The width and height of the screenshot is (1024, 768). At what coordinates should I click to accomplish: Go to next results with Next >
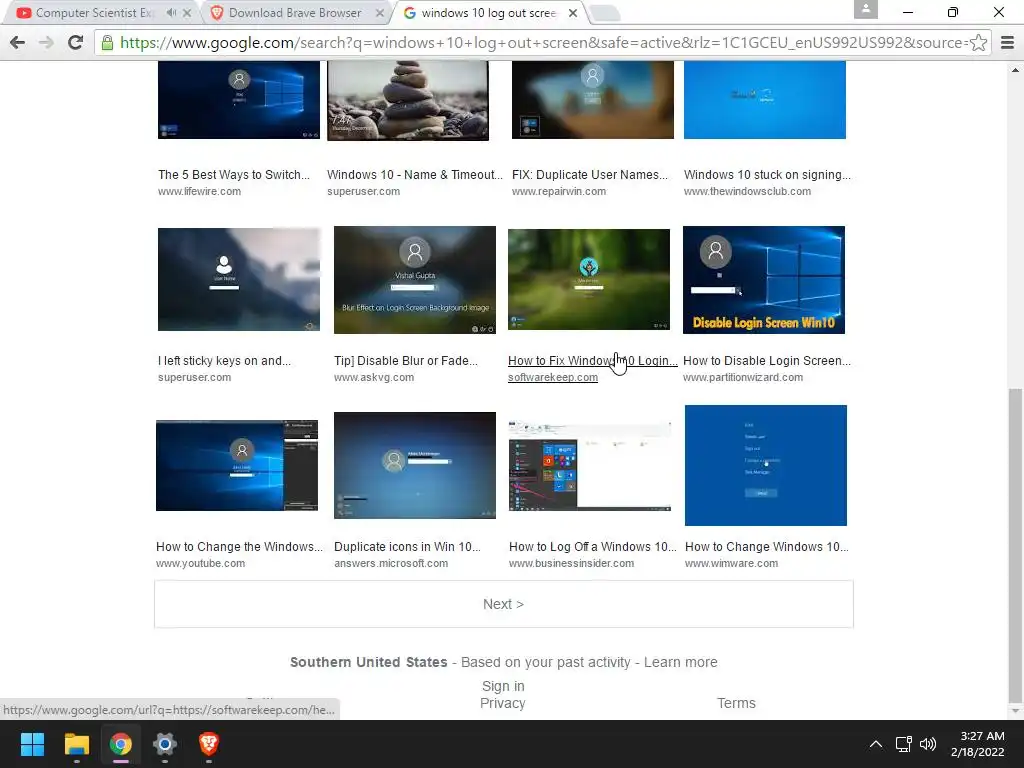[504, 604]
